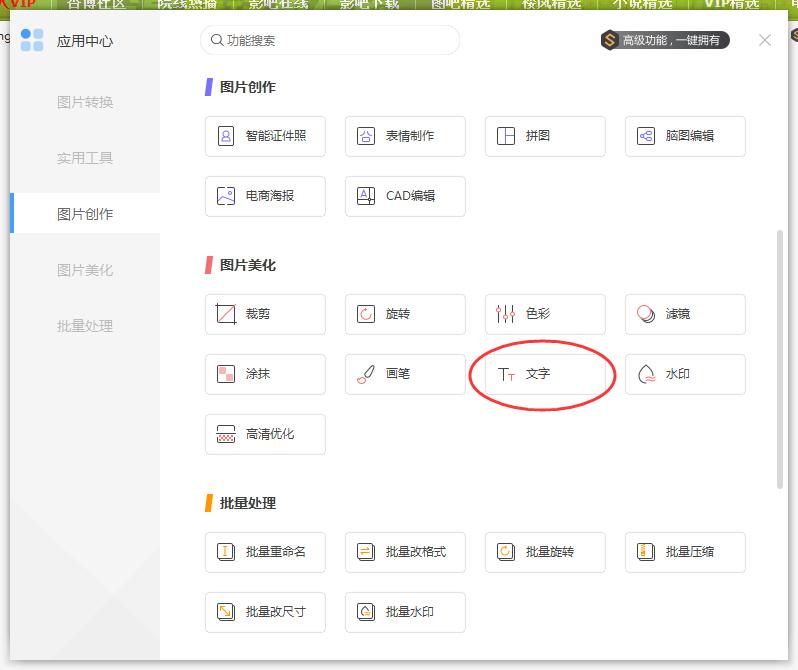798x670 pixels.
Task: Select the 水印 watermark tool
Action: pos(685,374)
